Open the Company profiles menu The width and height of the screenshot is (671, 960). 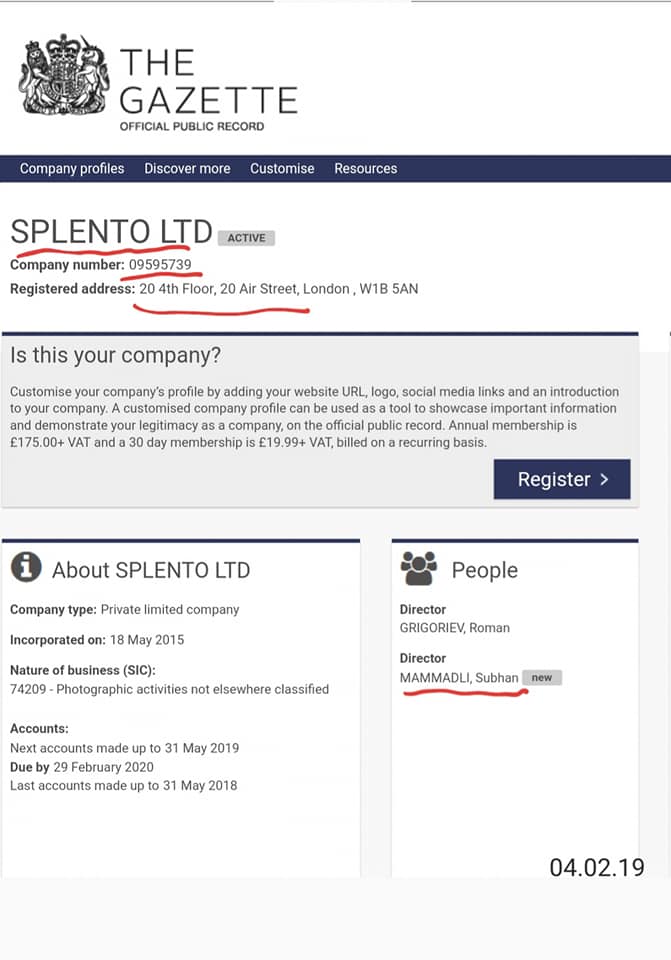72,168
